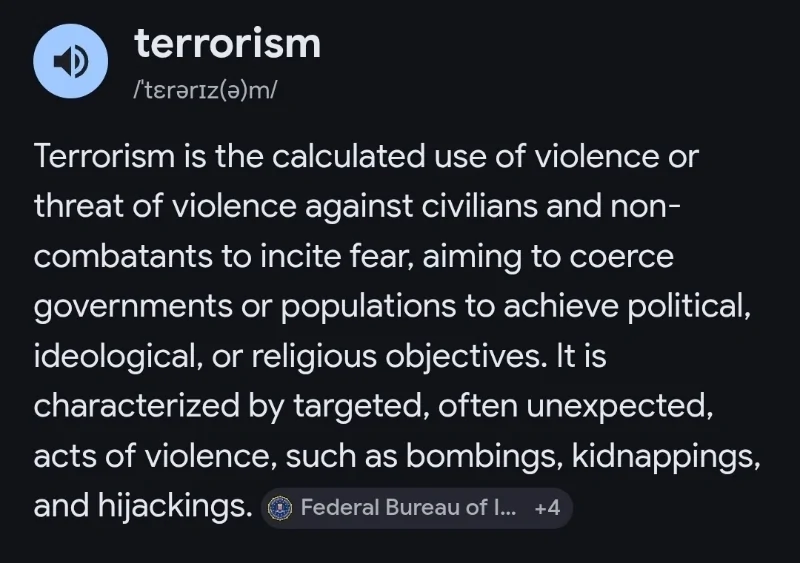Expand the +4 additional sources
Viewport: 800px width, 563px height.
pyautogui.click(x=547, y=507)
